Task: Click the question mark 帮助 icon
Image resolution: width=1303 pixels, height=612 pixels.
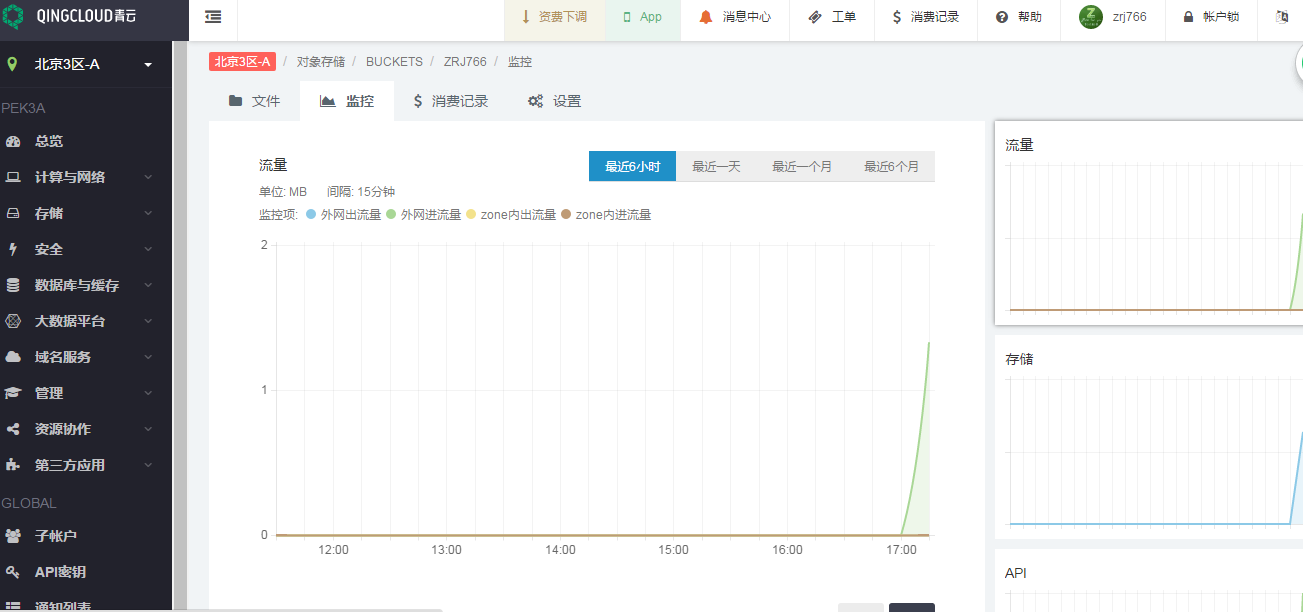Action: click(x=1001, y=17)
